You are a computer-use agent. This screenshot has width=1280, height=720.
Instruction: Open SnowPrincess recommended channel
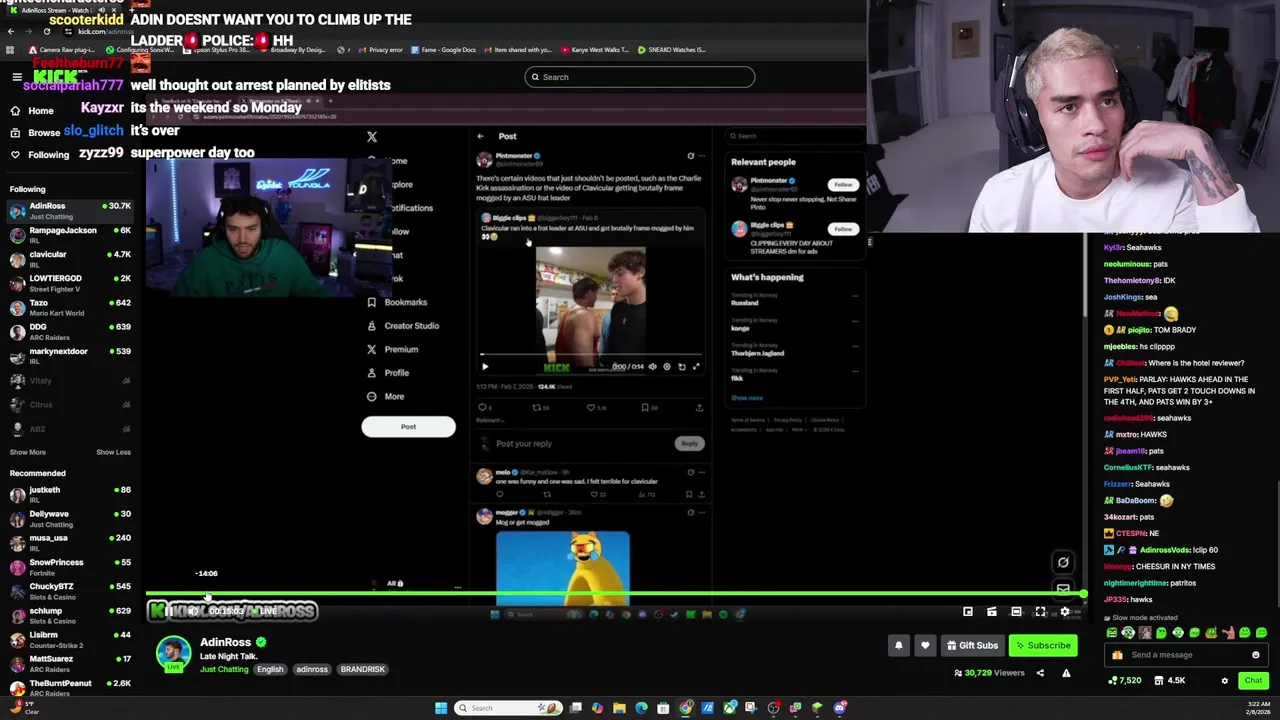(70, 567)
